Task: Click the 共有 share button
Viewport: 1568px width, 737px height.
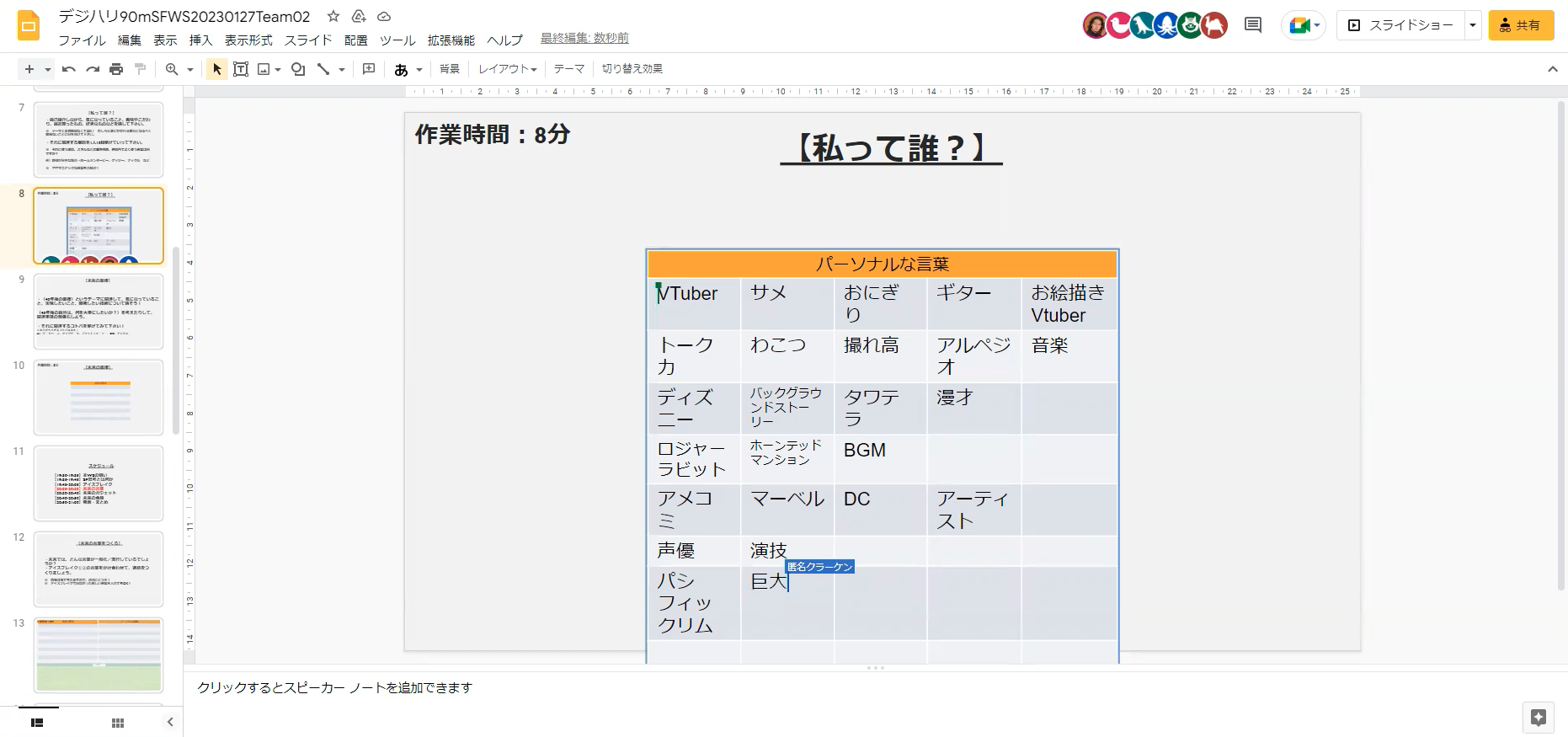Action: [1521, 25]
